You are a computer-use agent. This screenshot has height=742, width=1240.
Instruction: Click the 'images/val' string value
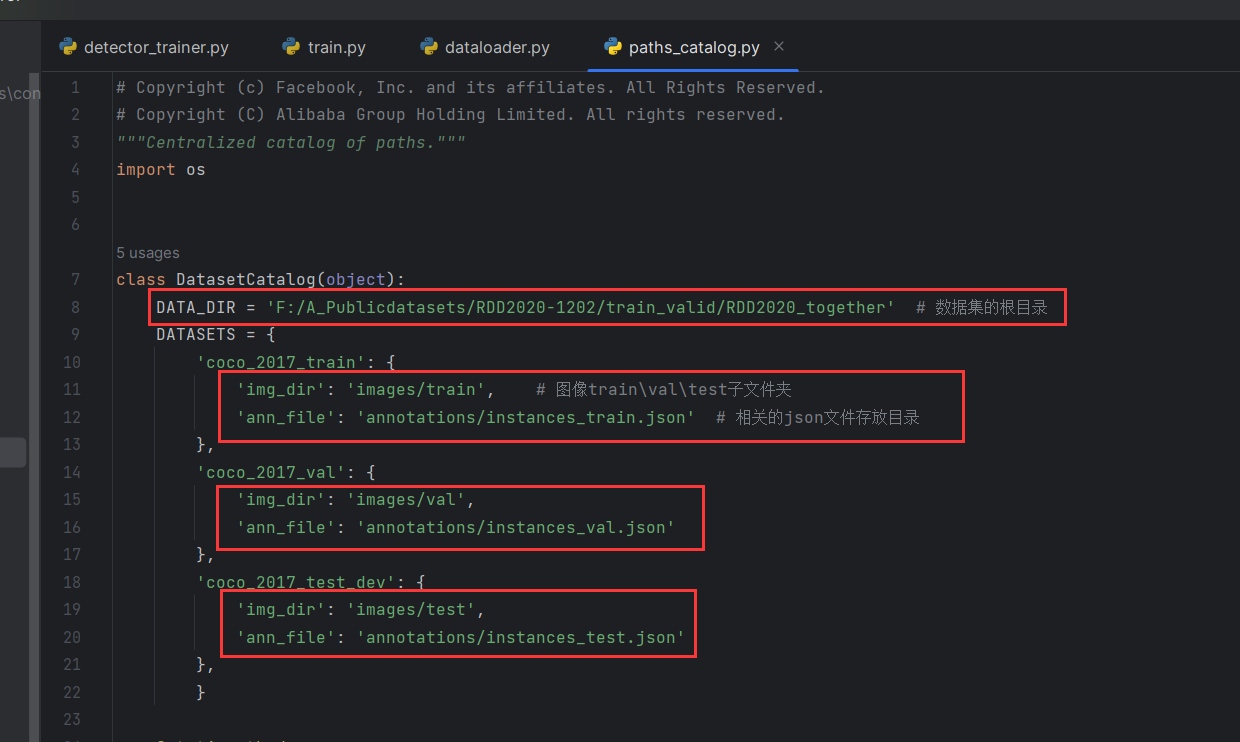[x=406, y=499]
